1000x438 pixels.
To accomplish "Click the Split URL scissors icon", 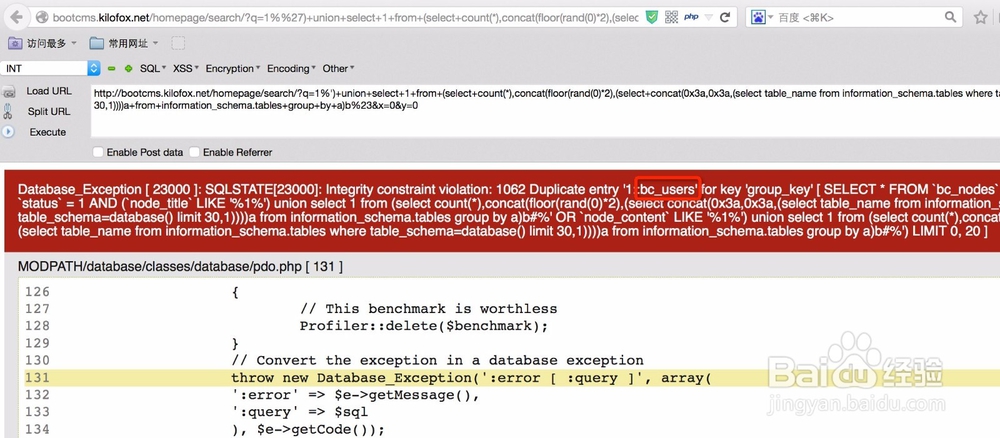I will pos(8,112).
